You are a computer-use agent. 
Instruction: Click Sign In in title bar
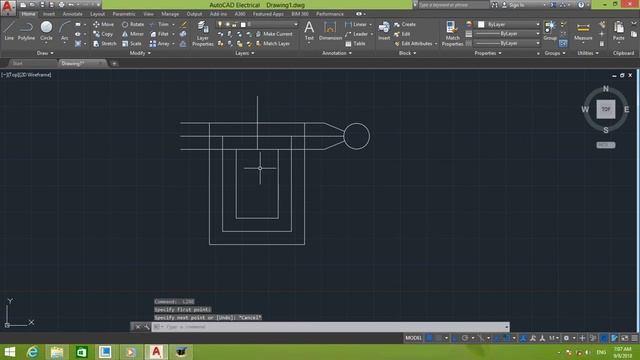(513, 5)
